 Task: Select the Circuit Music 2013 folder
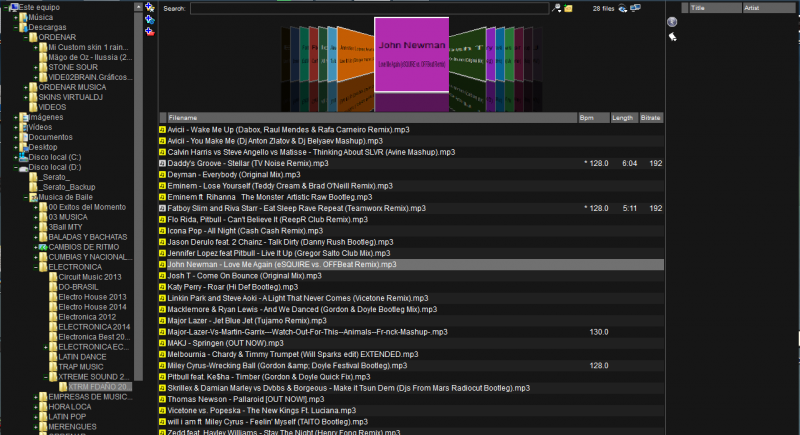(90, 277)
